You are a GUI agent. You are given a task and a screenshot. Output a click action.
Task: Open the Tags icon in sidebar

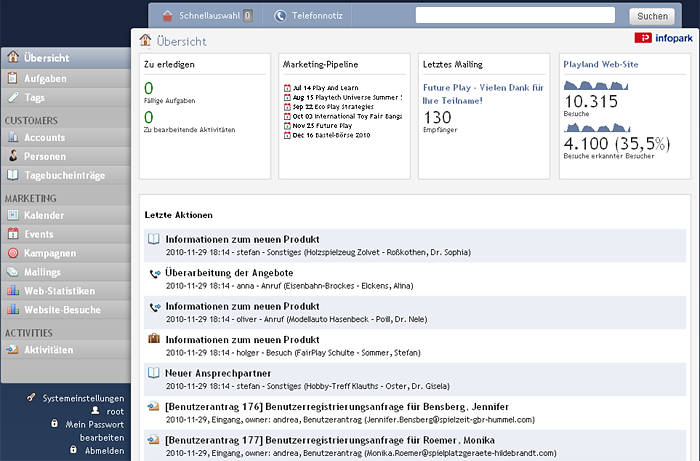coord(13,97)
